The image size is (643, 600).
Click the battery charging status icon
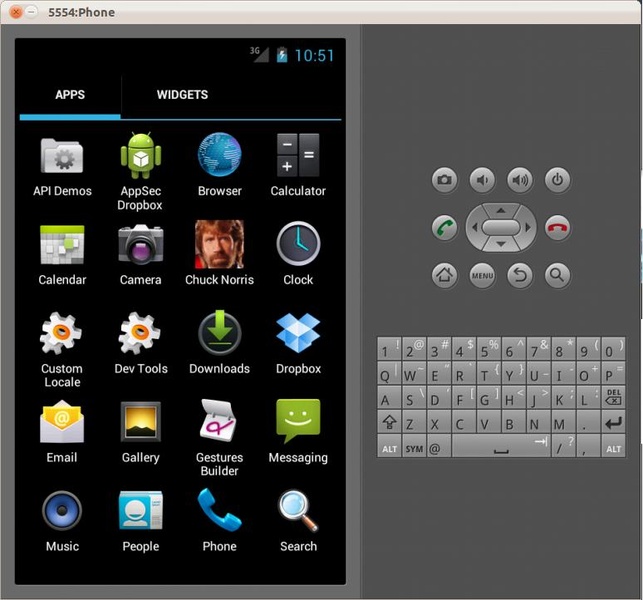coord(282,55)
